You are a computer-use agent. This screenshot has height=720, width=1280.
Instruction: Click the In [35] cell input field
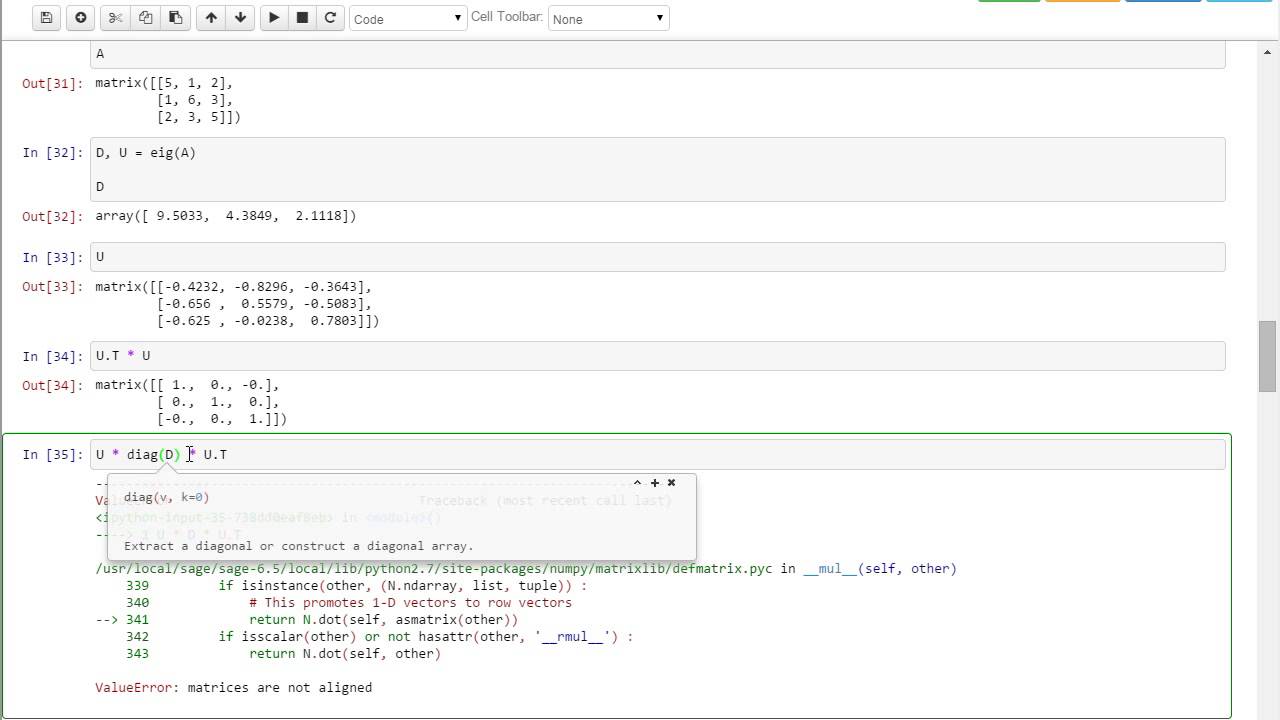tap(657, 454)
